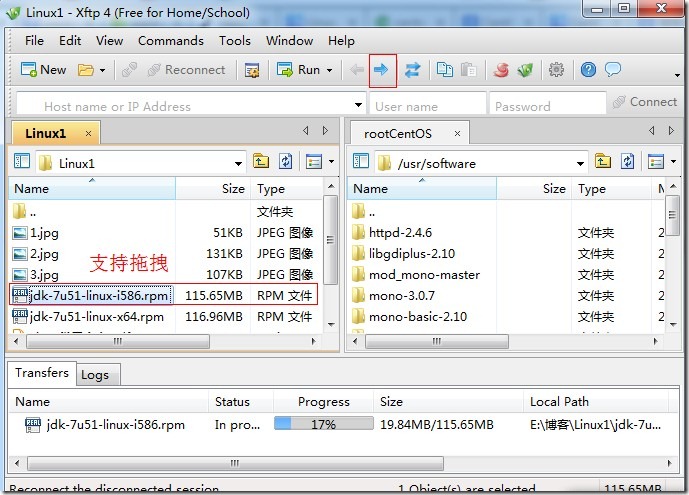Click the Connect button
689x495 pixels.
click(x=645, y=102)
